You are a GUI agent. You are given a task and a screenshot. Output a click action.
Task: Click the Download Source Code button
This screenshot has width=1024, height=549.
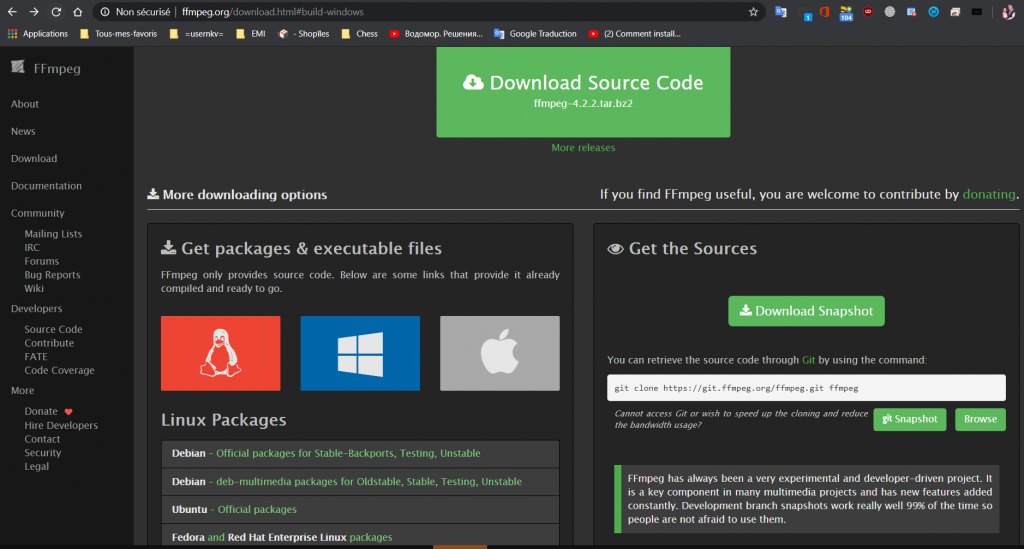click(583, 91)
